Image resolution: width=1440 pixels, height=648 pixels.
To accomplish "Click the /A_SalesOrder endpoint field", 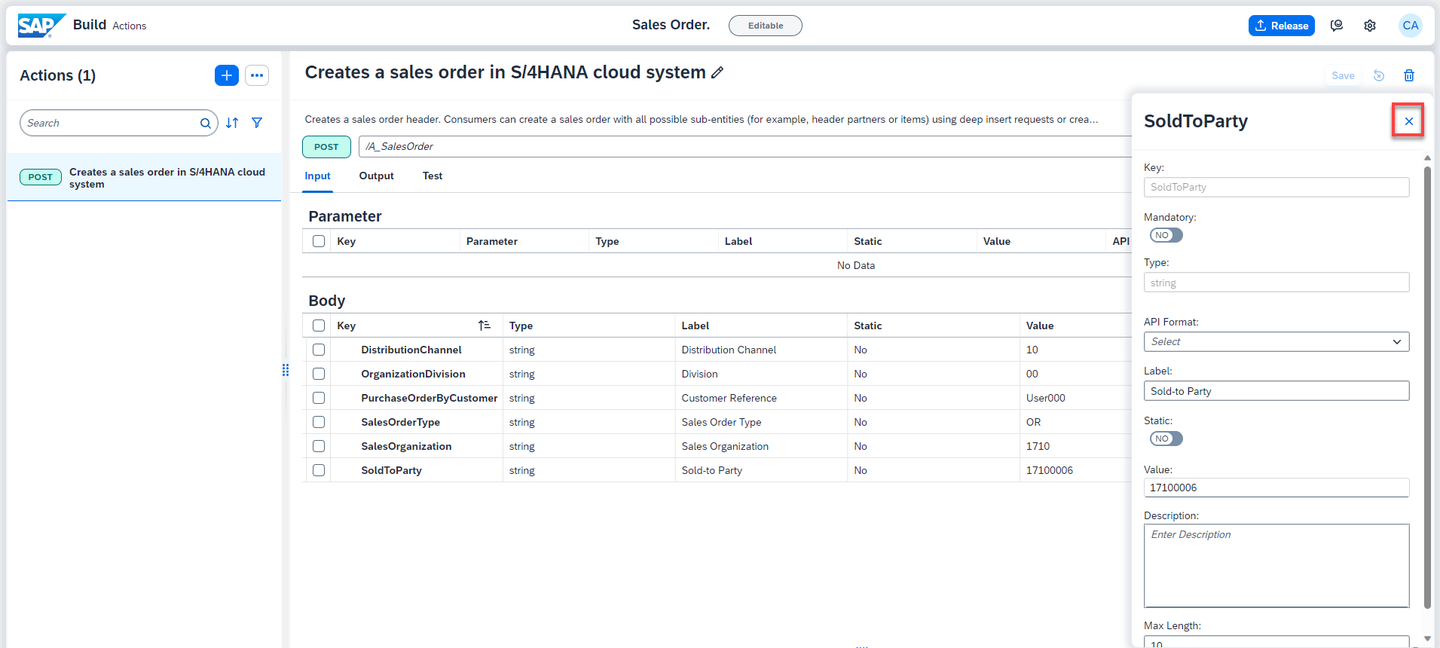I will point(744,146).
